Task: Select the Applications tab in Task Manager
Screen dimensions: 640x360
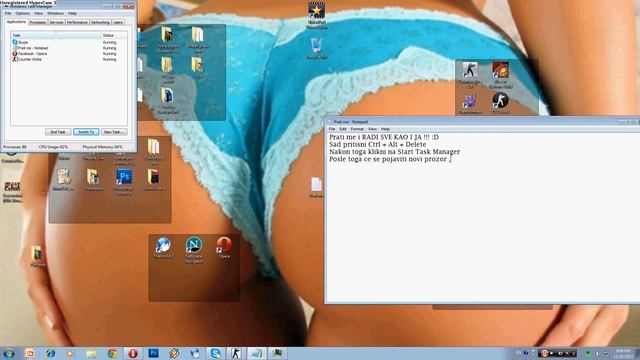Action: click(x=16, y=22)
